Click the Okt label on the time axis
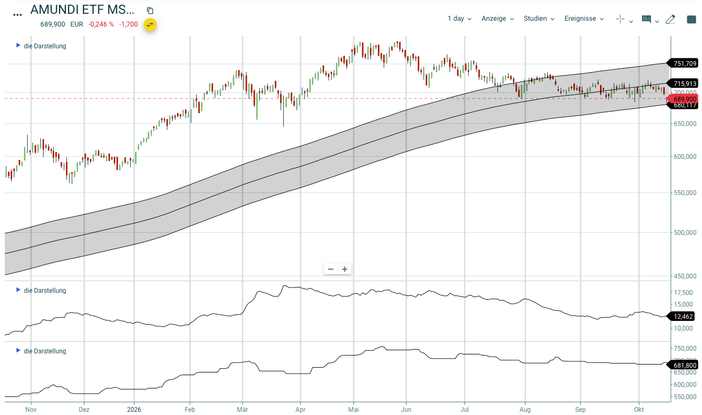The width and height of the screenshot is (702, 415). click(639, 409)
